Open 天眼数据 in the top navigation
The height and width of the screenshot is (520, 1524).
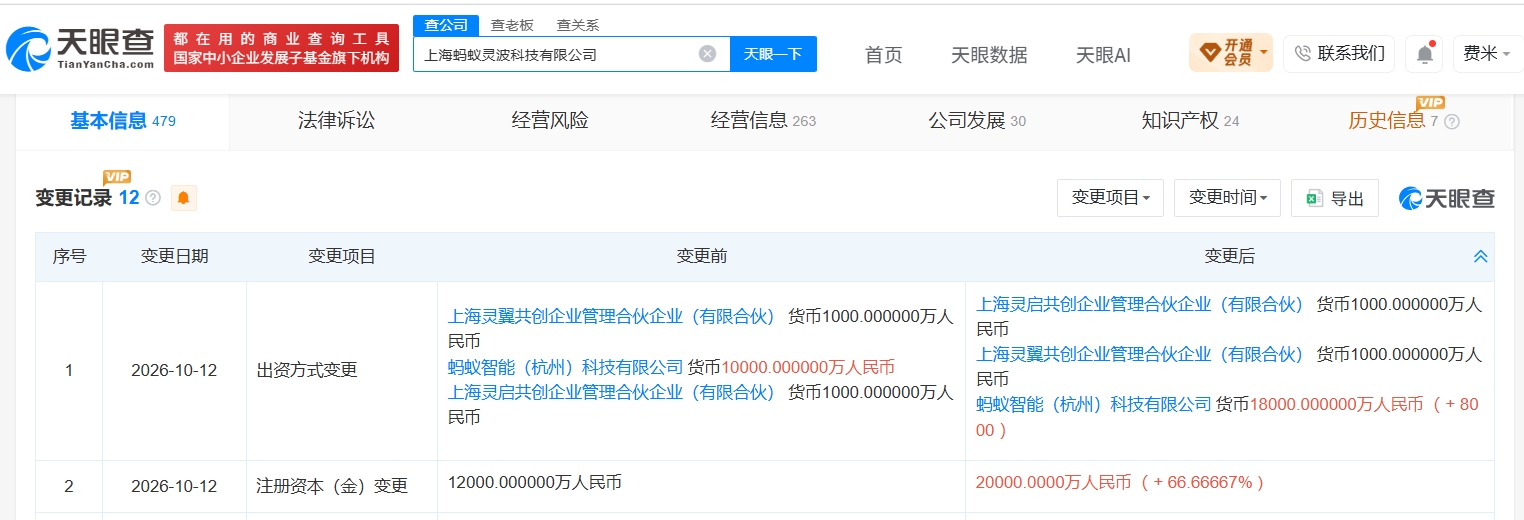click(989, 55)
